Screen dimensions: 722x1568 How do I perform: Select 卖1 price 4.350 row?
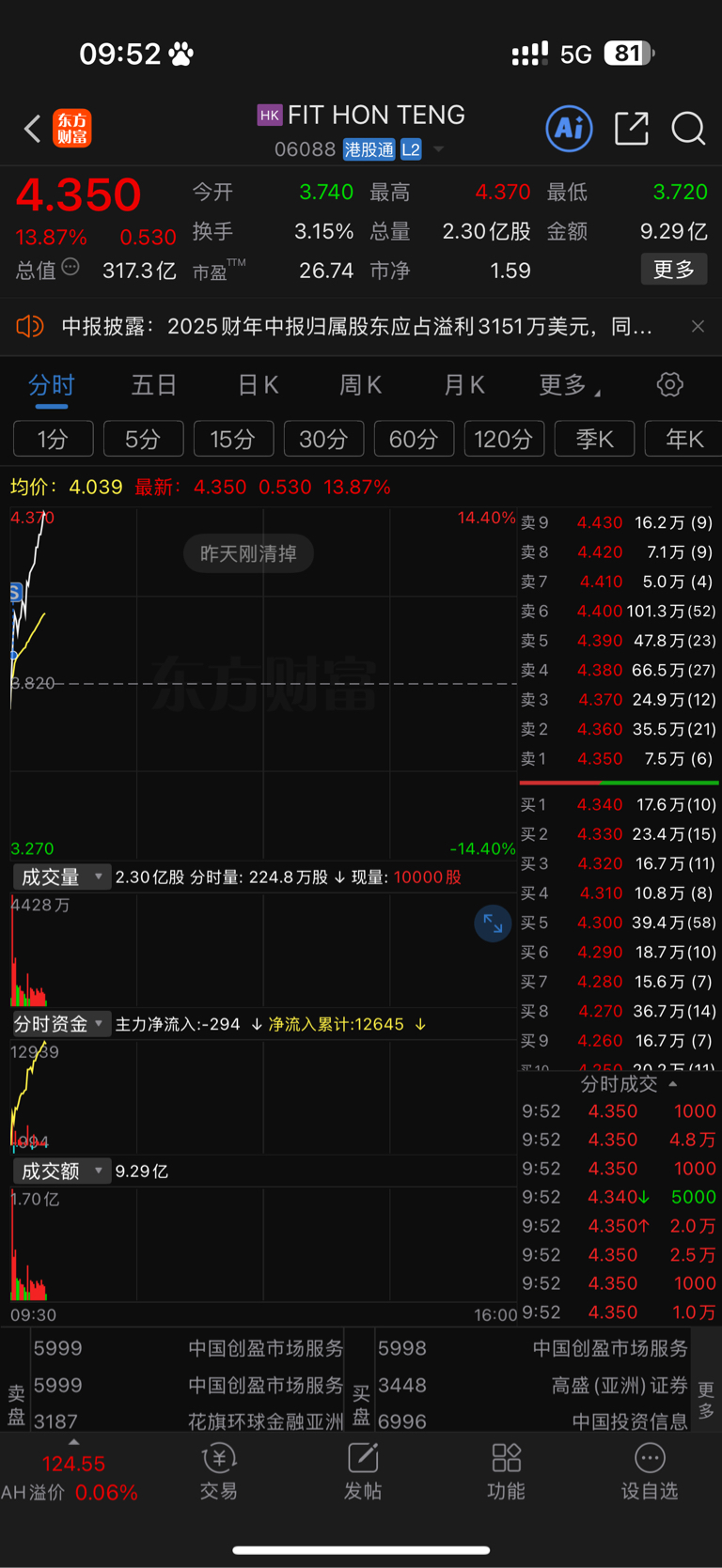pyautogui.click(x=619, y=758)
